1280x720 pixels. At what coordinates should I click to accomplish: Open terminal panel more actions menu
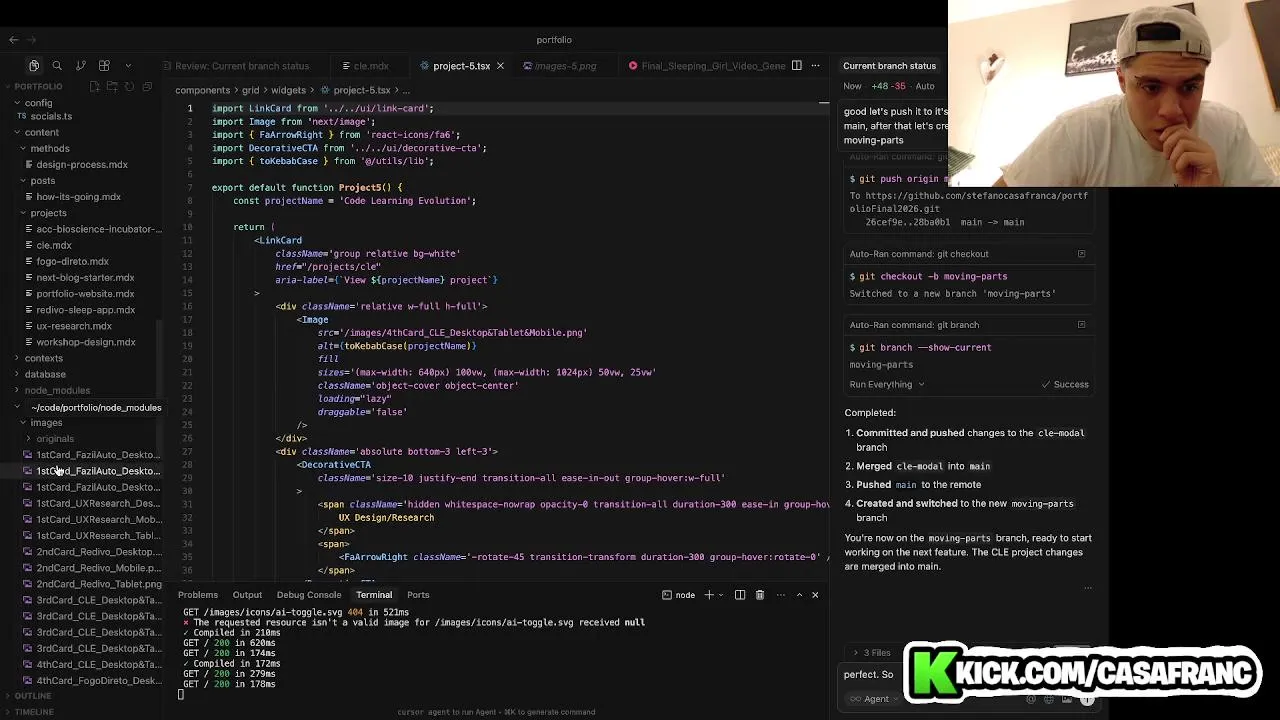click(779, 595)
